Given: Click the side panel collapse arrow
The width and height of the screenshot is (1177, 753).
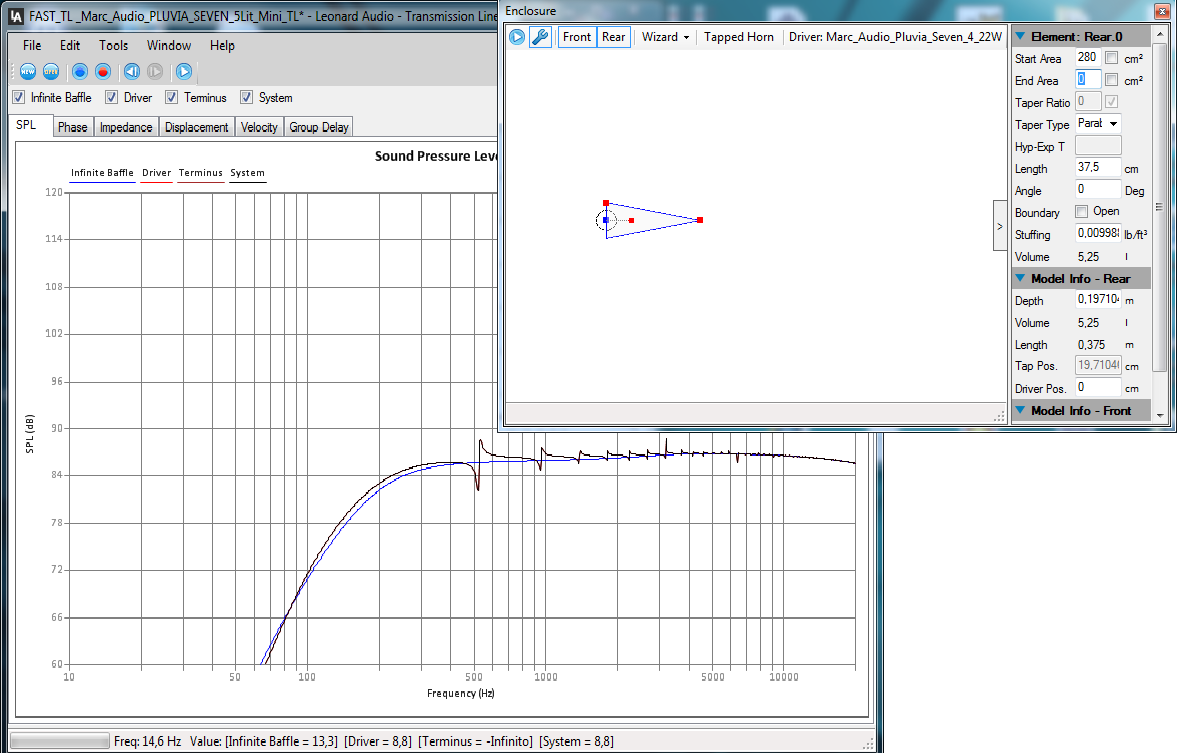Looking at the screenshot, I should tap(1000, 226).
